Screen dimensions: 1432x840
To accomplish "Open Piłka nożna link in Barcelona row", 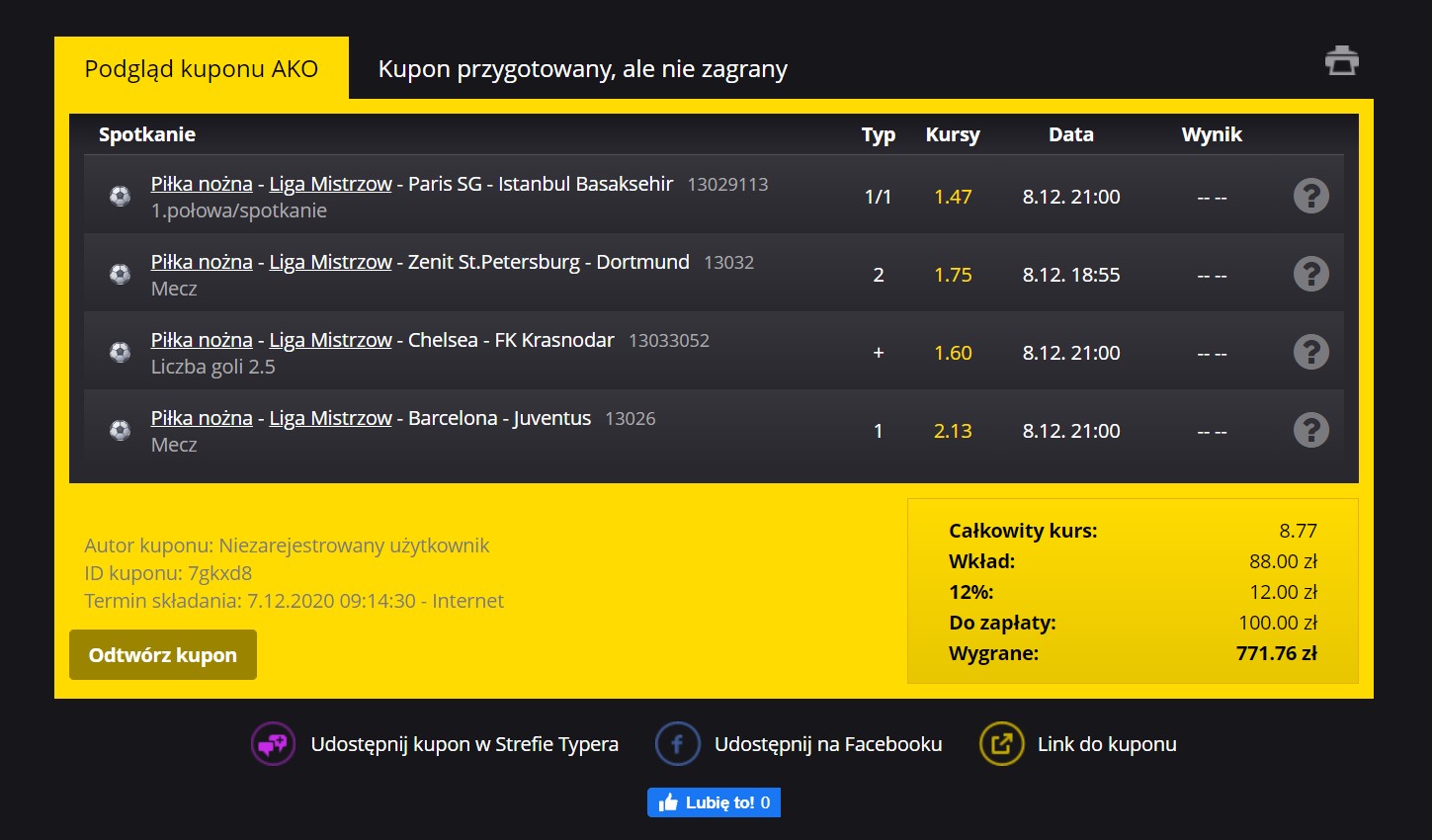I will click(x=202, y=418).
